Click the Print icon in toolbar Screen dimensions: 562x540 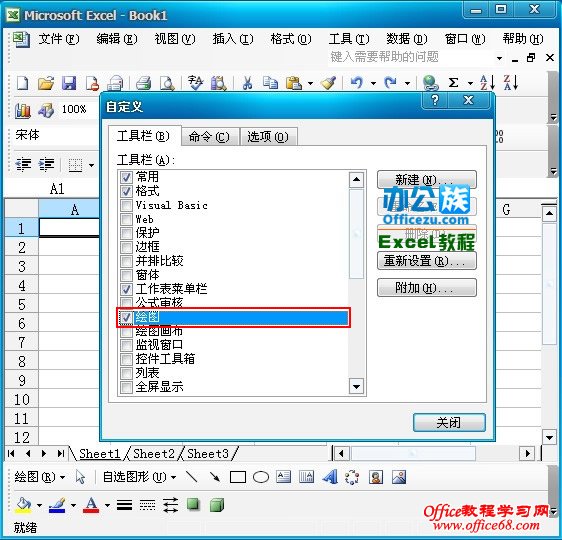coord(143,83)
